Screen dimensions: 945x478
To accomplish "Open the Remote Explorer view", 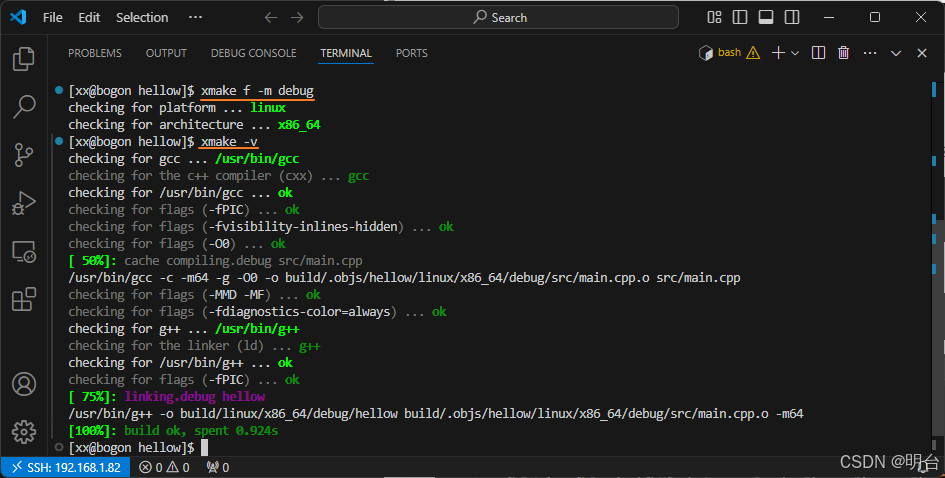I will (24, 251).
